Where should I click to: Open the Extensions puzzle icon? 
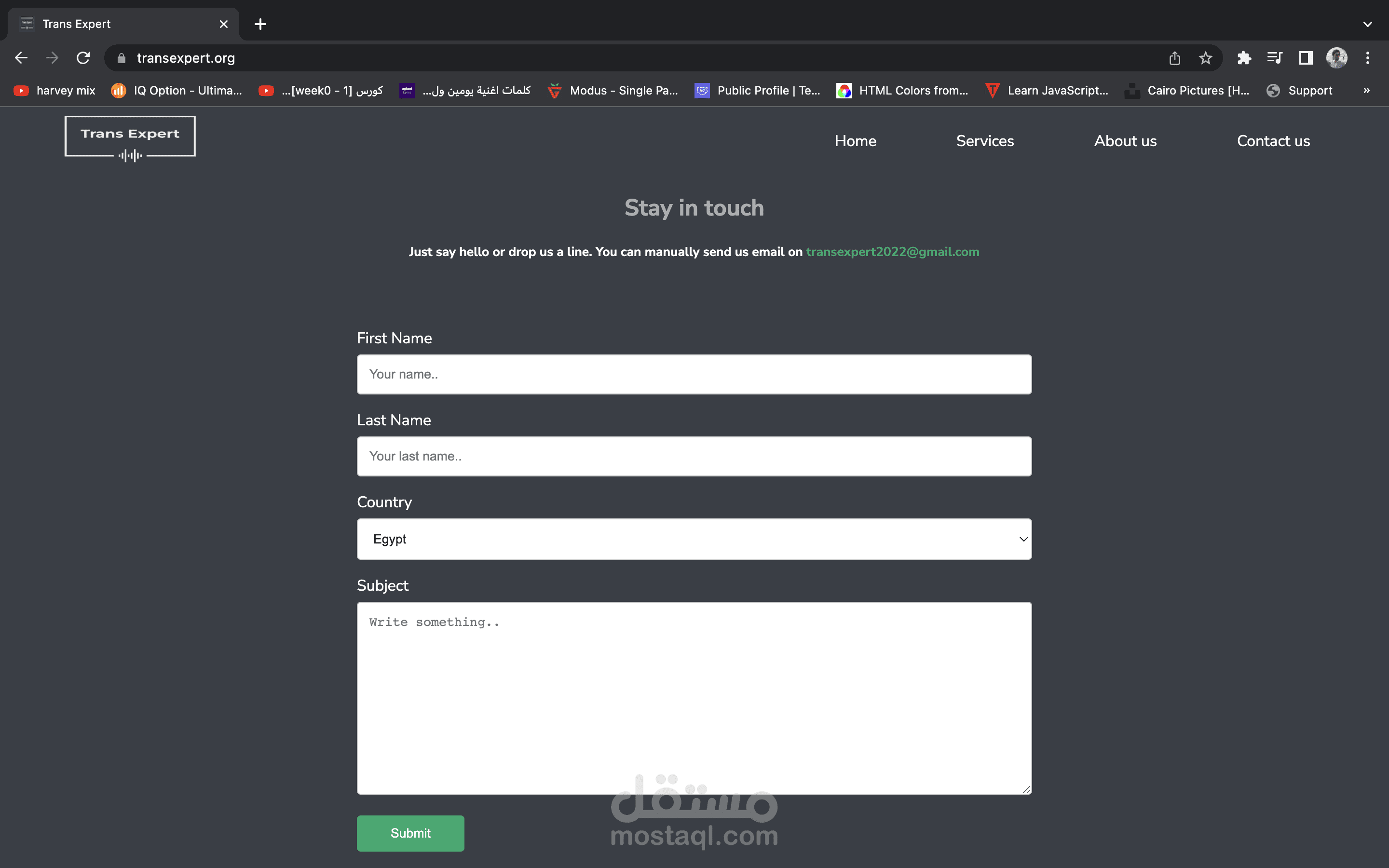point(1244,58)
